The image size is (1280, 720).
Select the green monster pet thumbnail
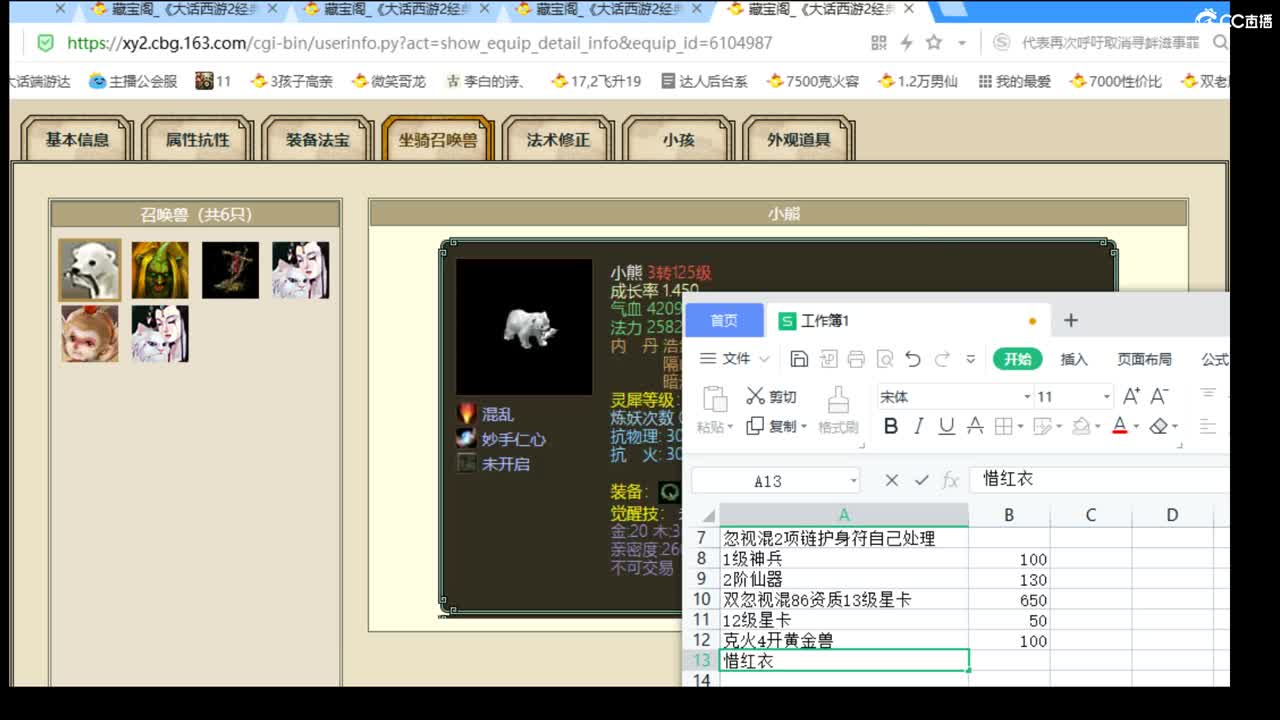160,270
